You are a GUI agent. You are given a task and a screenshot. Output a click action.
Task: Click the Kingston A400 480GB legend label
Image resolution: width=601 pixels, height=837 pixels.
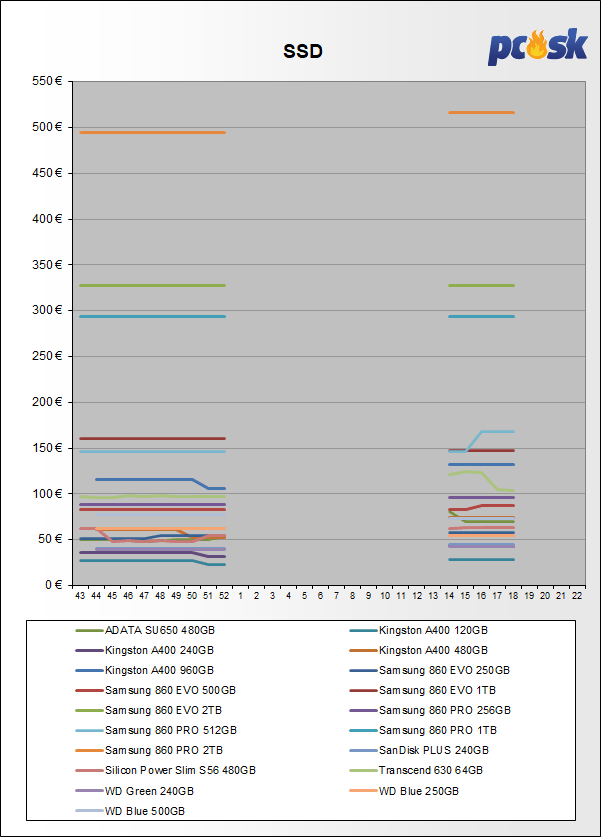click(x=427, y=650)
